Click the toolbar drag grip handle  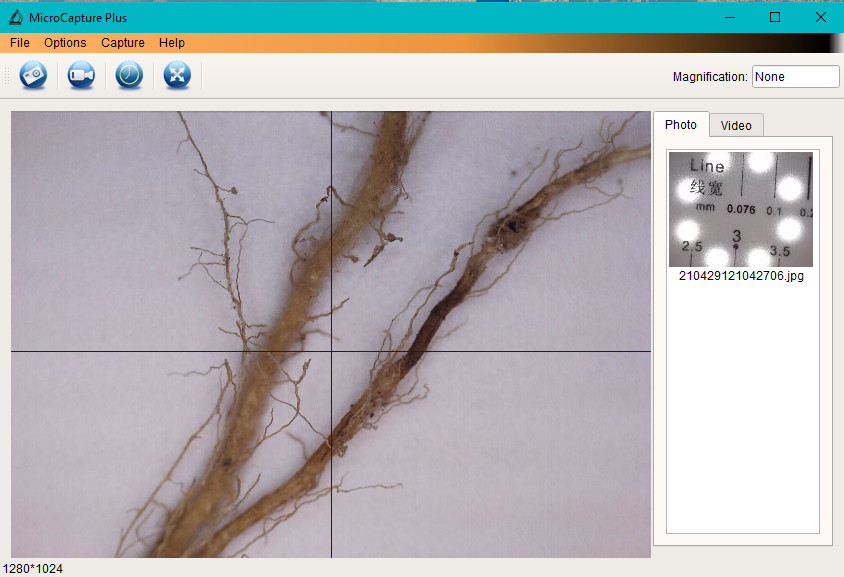(8, 76)
